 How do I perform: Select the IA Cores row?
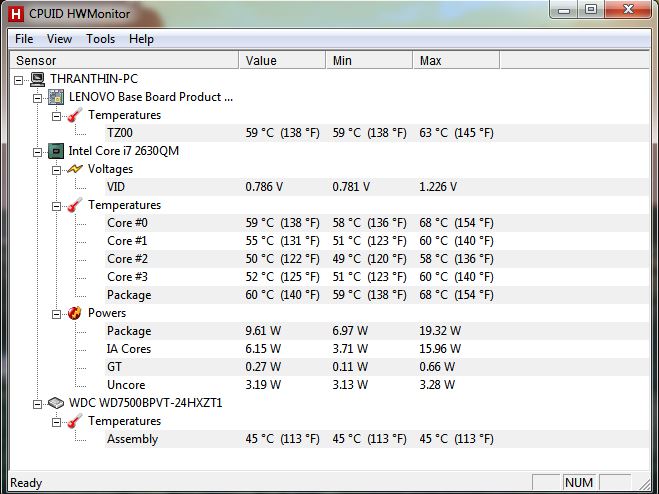[376, 349]
